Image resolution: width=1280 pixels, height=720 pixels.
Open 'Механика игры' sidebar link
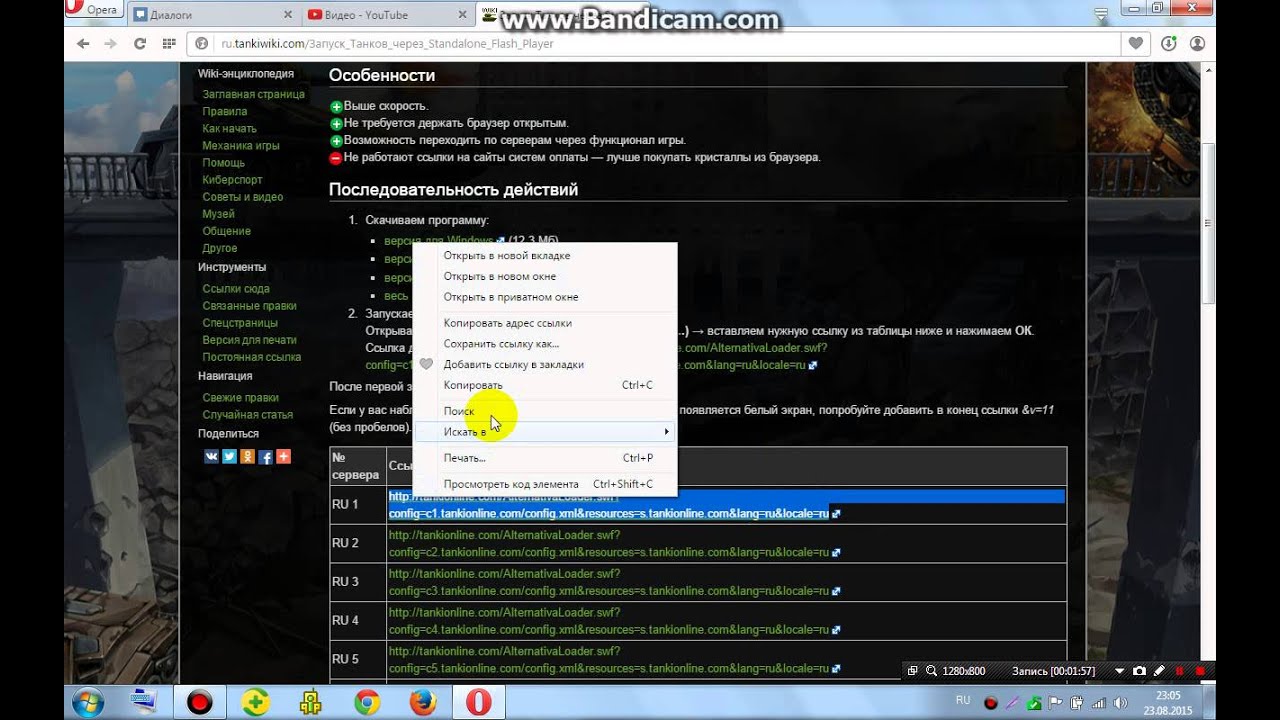(x=241, y=145)
